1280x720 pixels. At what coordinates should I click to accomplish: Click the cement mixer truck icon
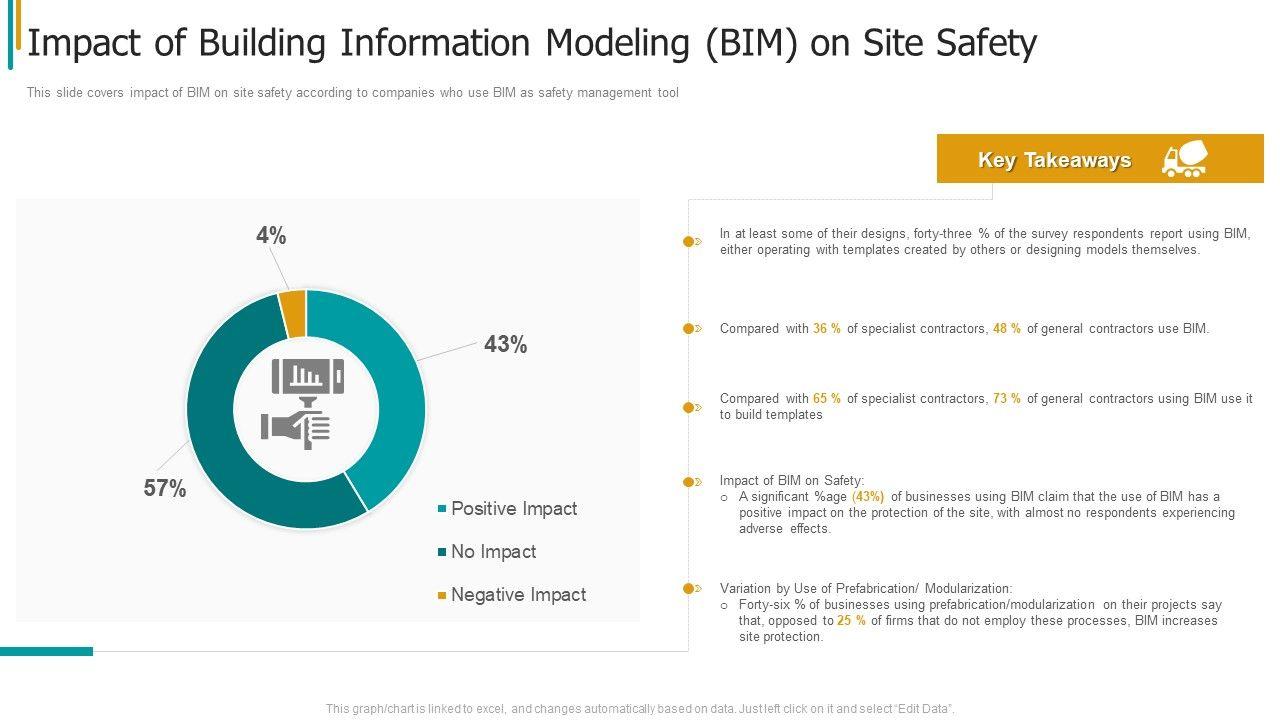coord(1185,159)
